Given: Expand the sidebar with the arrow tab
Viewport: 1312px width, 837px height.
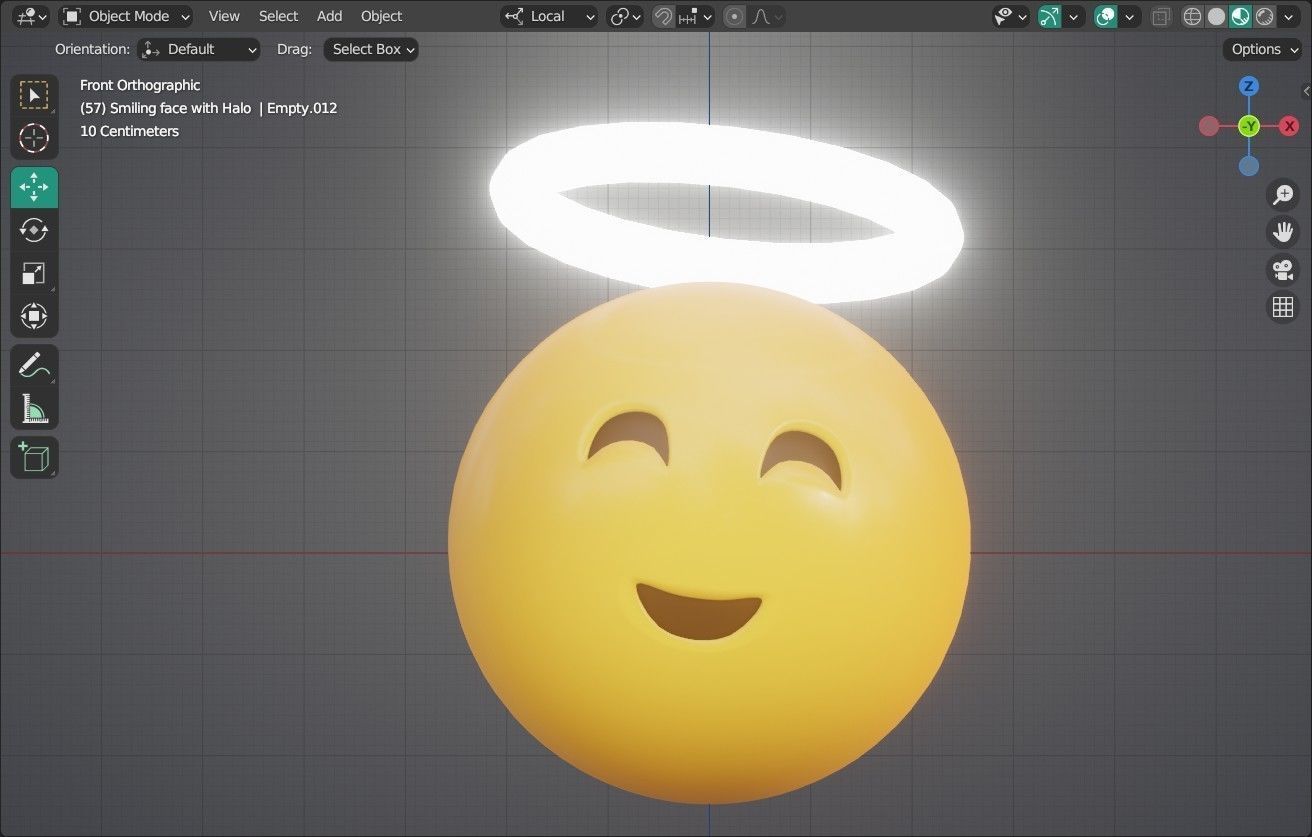Looking at the screenshot, I should 1306,92.
